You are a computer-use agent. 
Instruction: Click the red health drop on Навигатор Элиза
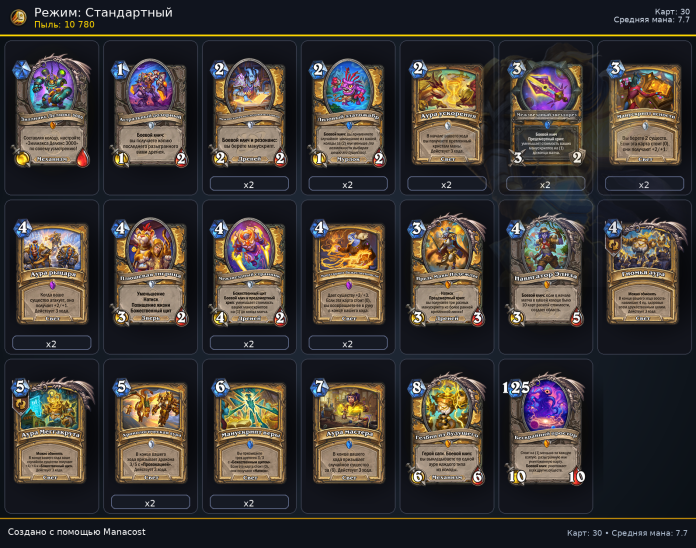pos(576,318)
